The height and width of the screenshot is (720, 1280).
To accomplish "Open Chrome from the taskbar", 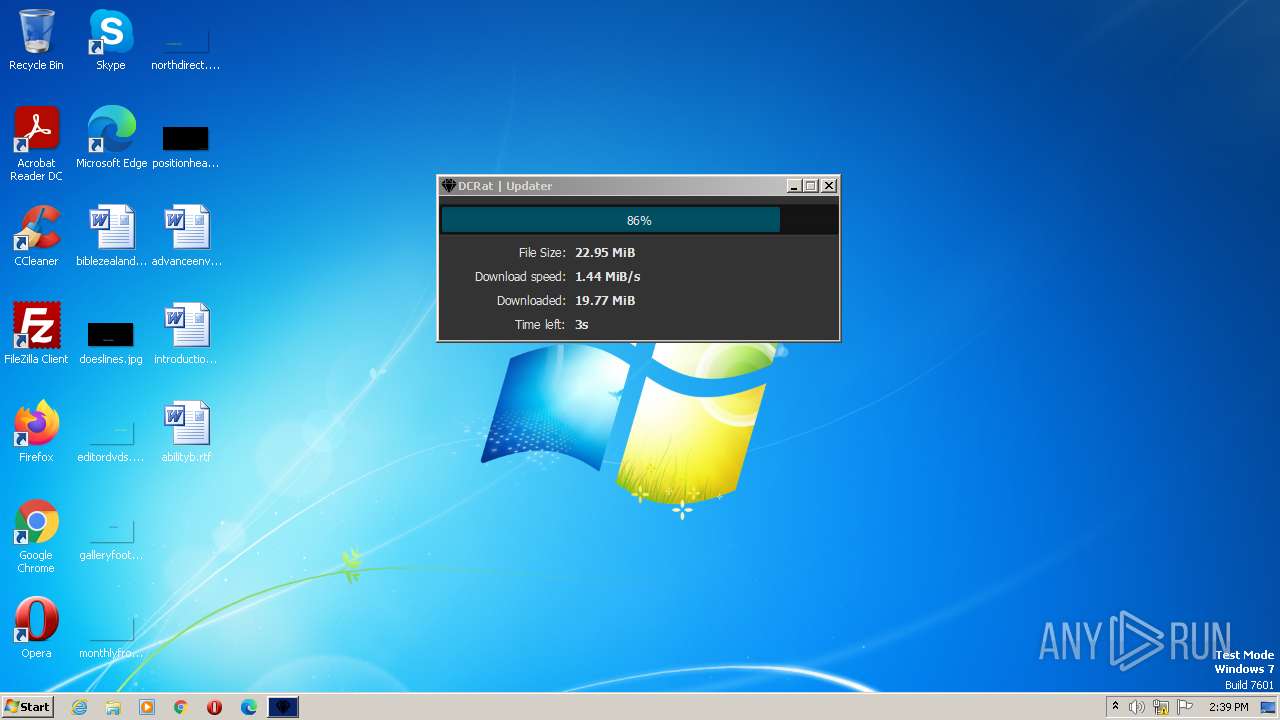I will 181,707.
